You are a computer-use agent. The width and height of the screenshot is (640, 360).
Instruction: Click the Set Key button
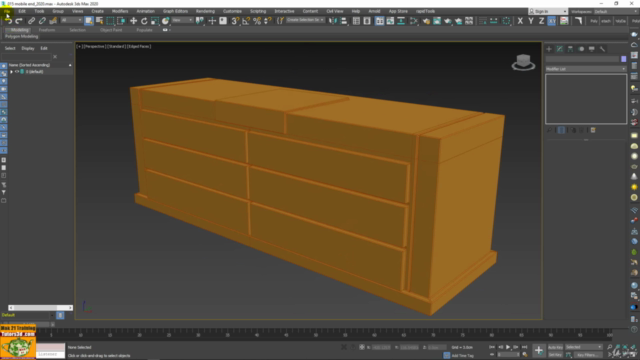[x=555, y=355]
